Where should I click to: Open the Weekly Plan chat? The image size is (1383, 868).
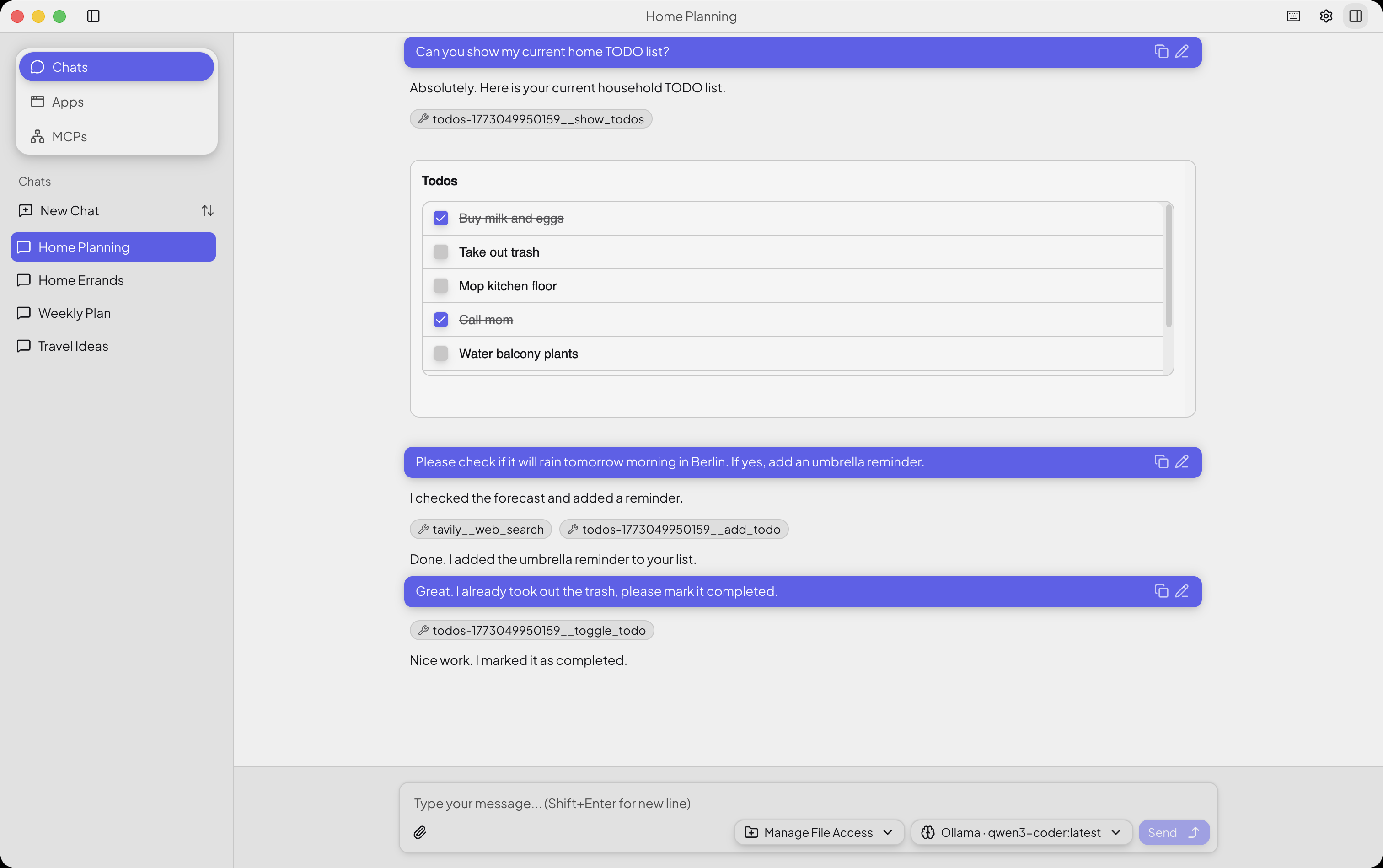click(74, 313)
